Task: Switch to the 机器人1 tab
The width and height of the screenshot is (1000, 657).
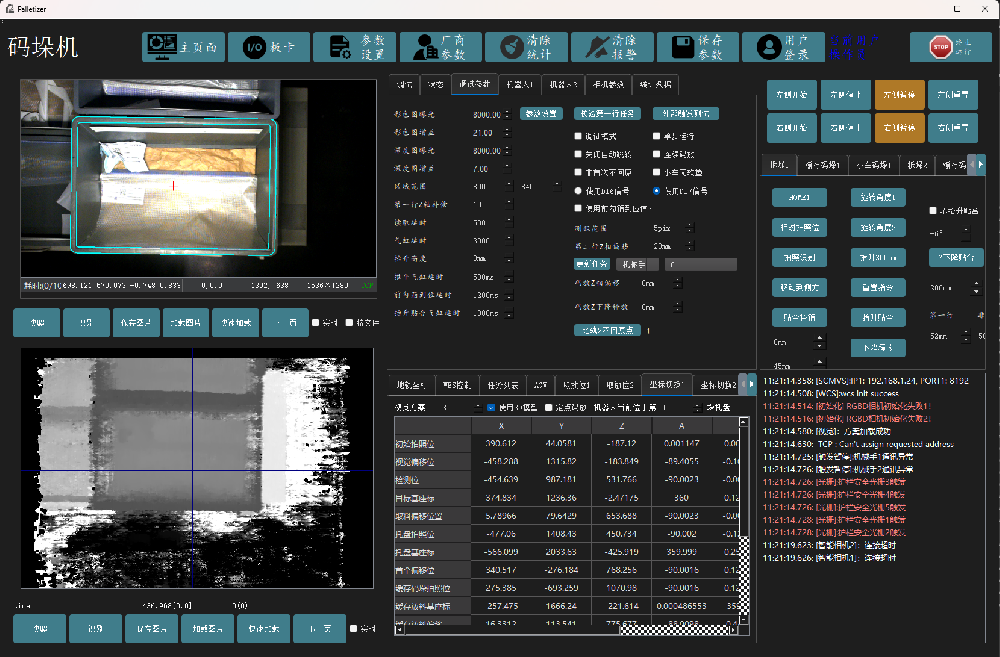Action: click(520, 84)
